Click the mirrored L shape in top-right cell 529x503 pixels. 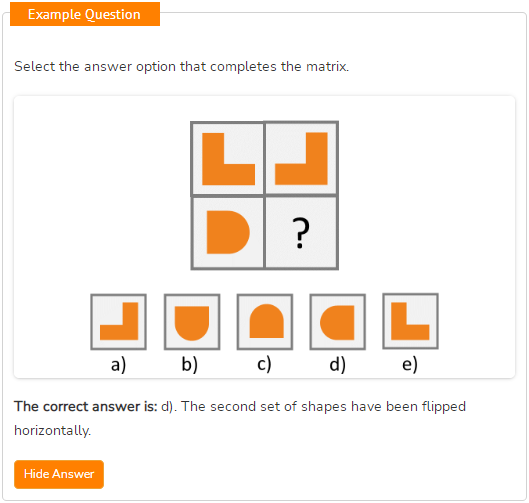point(301,159)
